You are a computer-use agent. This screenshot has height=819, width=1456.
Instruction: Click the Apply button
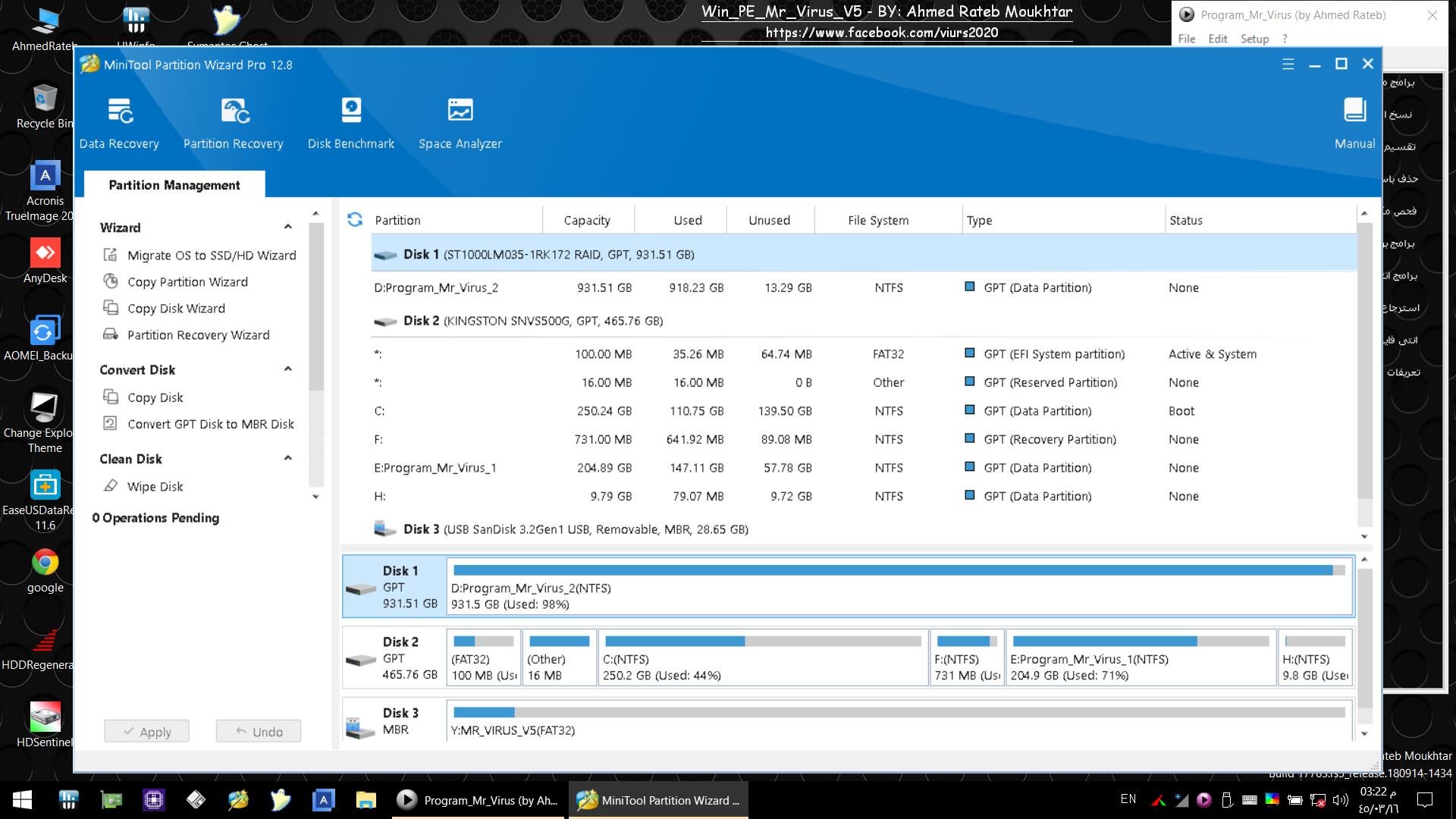coord(146,732)
